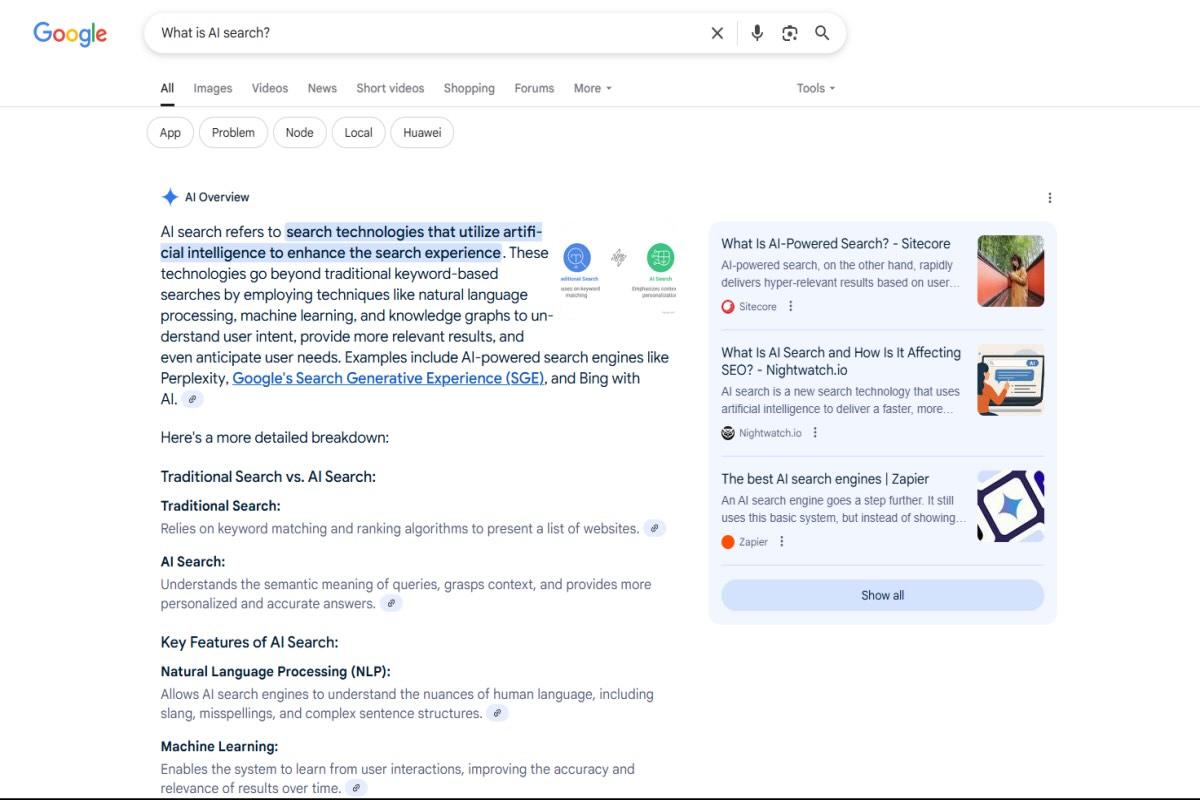Select the Huawei filter chip
Screen dimensions: 1200x800
[x=422, y=132]
